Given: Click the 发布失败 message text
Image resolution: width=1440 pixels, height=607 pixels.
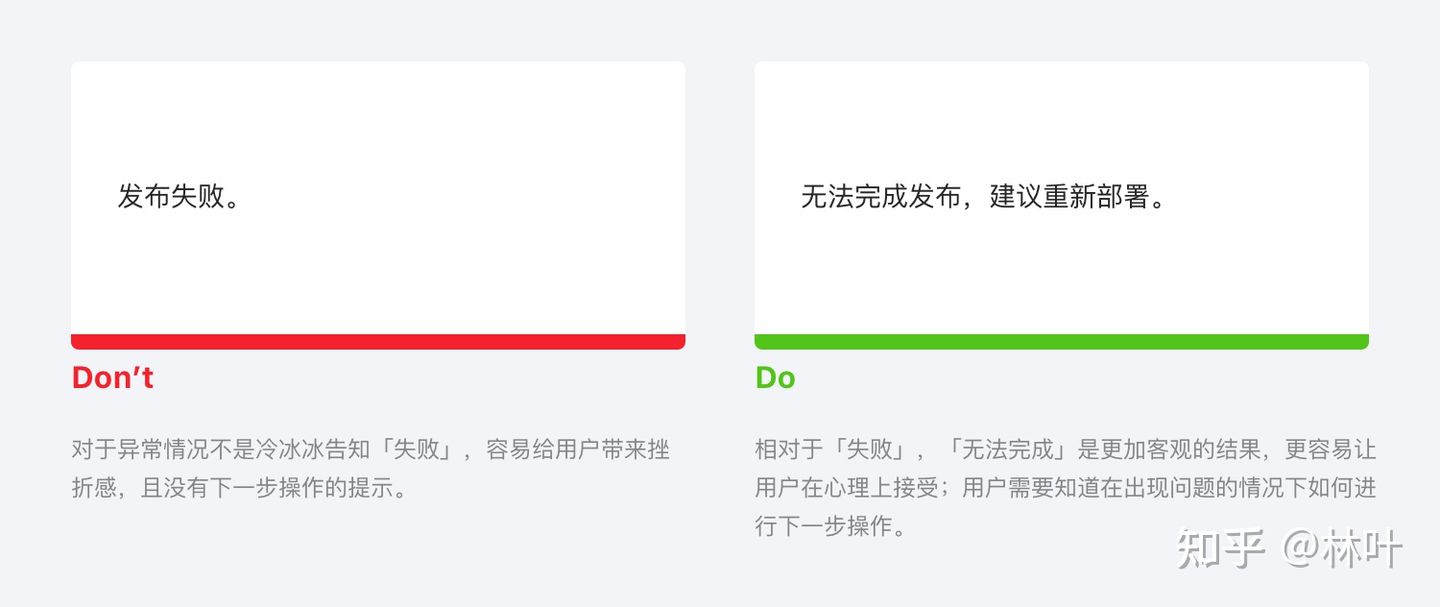Looking at the screenshot, I should pyautogui.click(x=180, y=196).
